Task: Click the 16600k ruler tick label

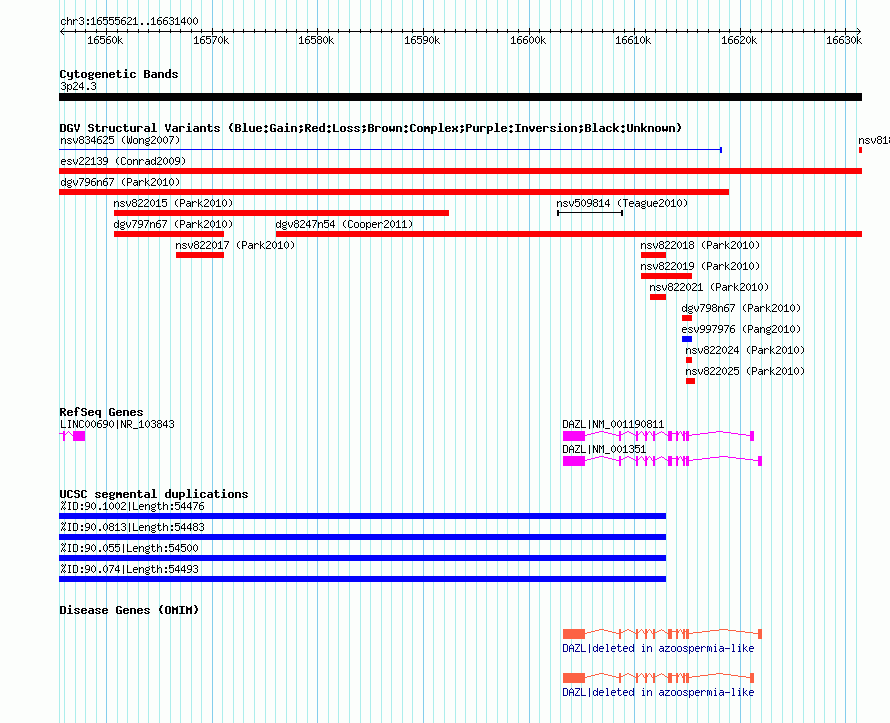Action: pos(528,40)
